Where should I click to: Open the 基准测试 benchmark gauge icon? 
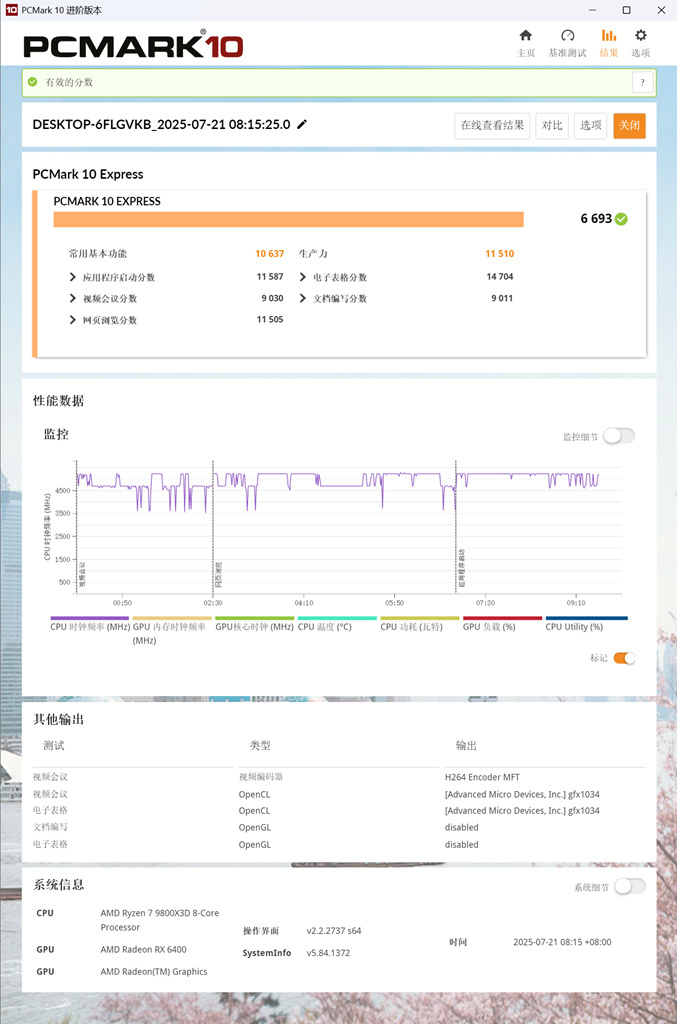tap(567, 36)
